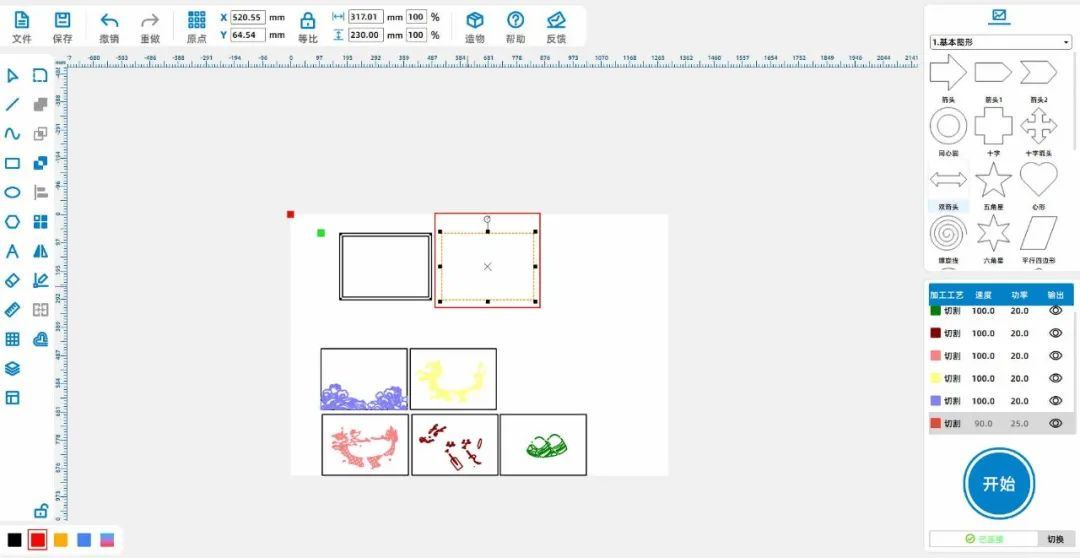The width and height of the screenshot is (1080, 558).
Task: Toggle eye icon on the purple layer
Action: tap(1055, 401)
